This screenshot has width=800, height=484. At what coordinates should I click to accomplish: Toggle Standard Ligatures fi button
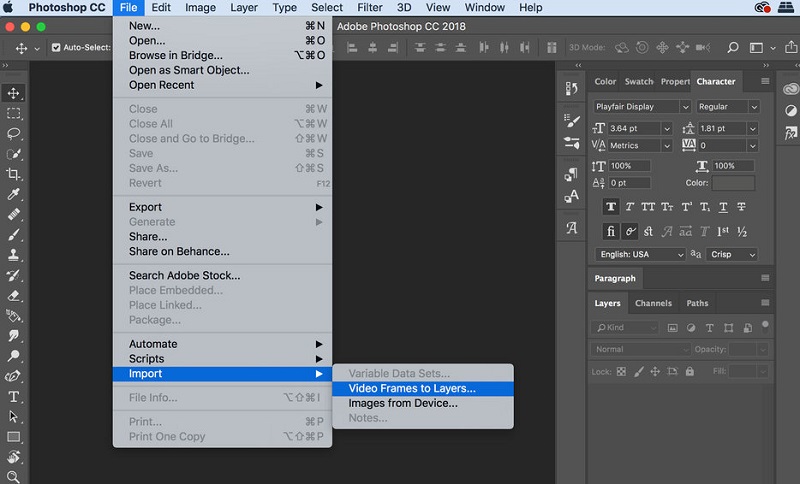[x=611, y=232]
